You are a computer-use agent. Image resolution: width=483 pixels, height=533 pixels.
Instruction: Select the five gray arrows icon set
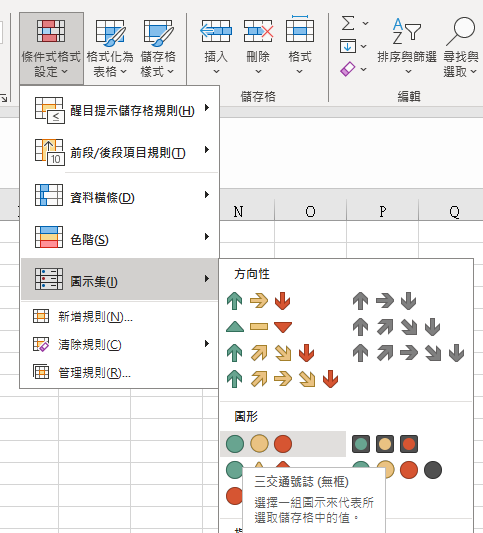(408, 353)
